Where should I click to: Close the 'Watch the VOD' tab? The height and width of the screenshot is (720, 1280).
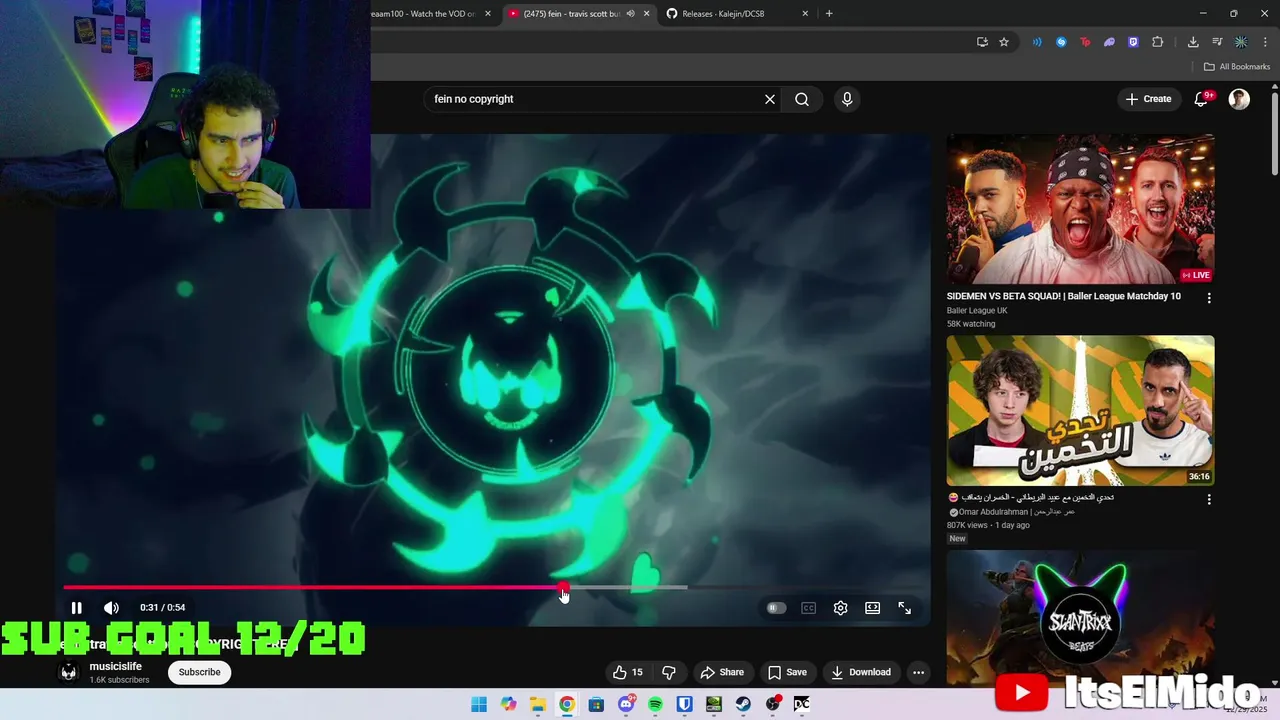[x=488, y=14]
